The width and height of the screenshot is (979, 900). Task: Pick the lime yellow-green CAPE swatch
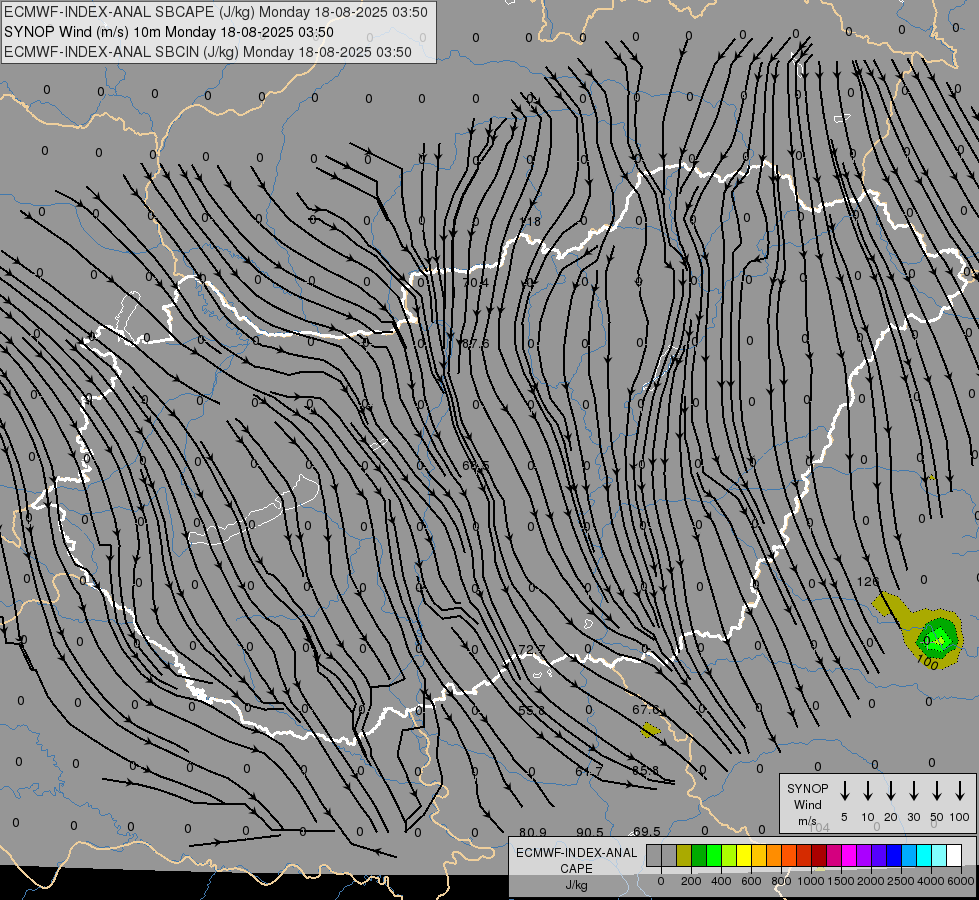point(729,855)
